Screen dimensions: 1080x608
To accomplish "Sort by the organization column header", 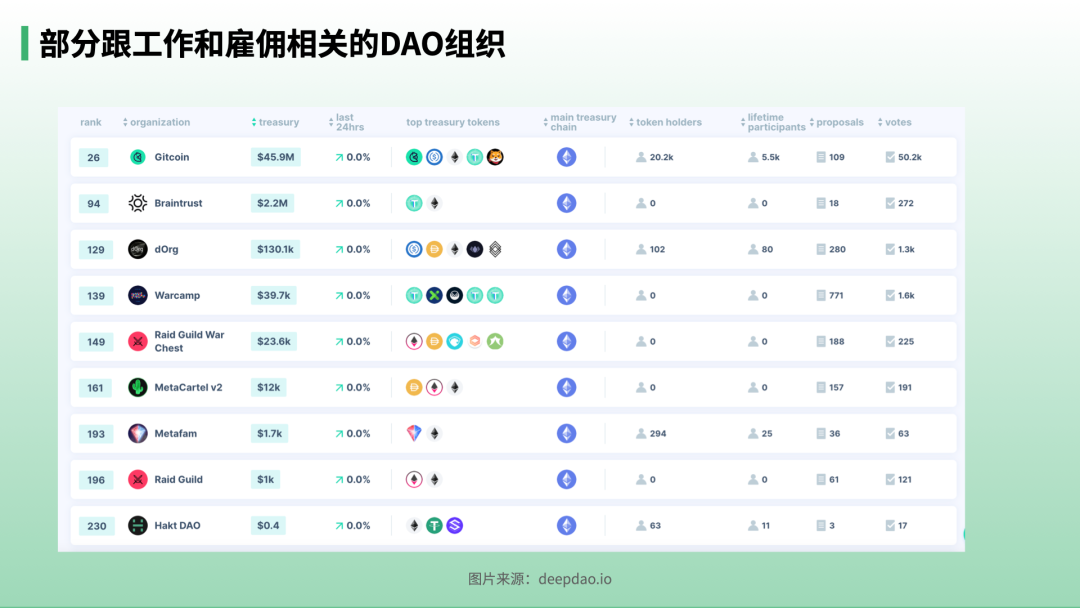I will pos(157,122).
